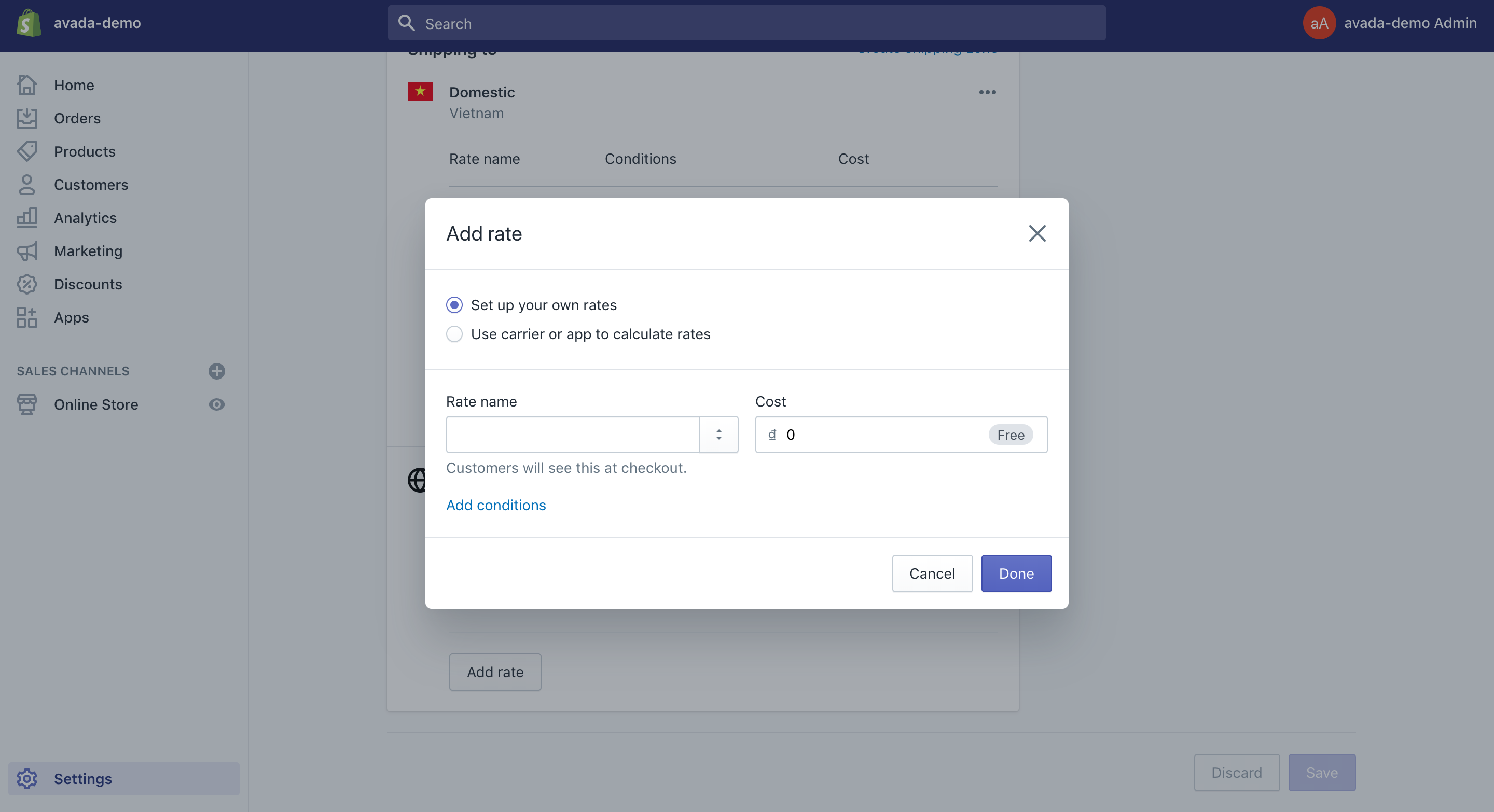Click the Done button to save rate

(1016, 573)
